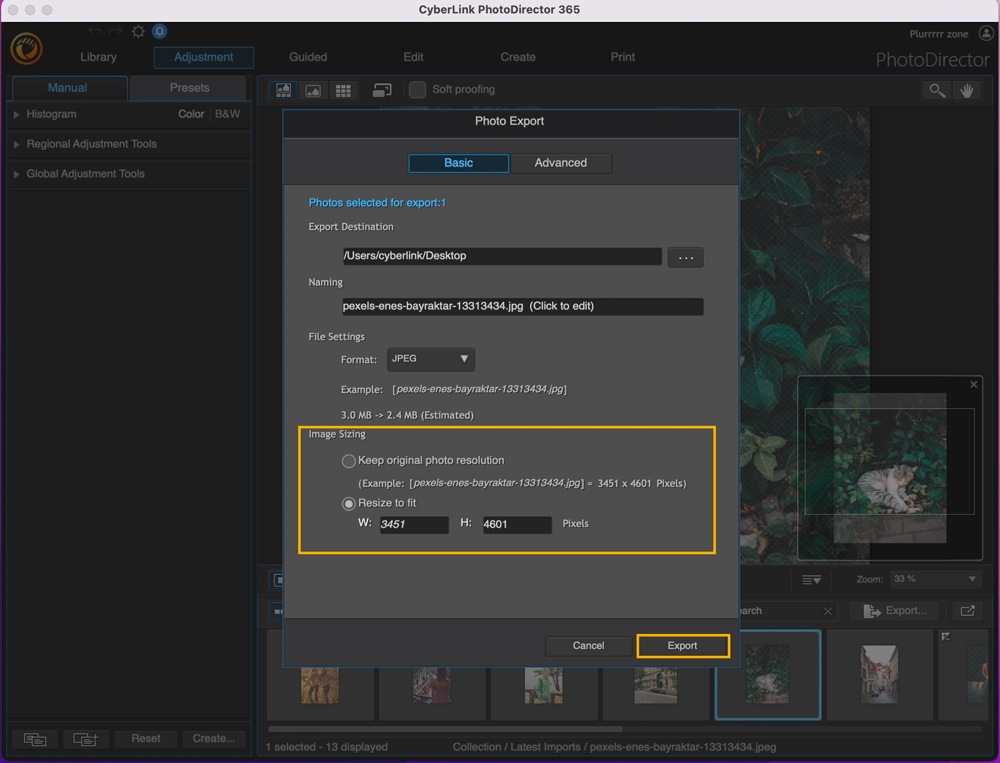Image resolution: width=1000 pixels, height=763 pixels.
Task: Click the file naming field to edit
Action: point(522,306)
